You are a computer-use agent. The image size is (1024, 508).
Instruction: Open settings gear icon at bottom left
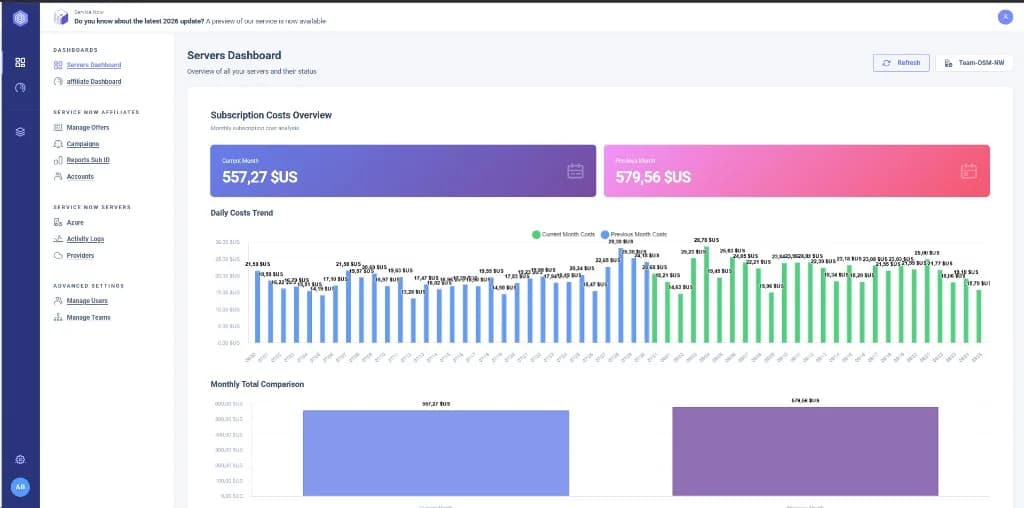point(20,460)
